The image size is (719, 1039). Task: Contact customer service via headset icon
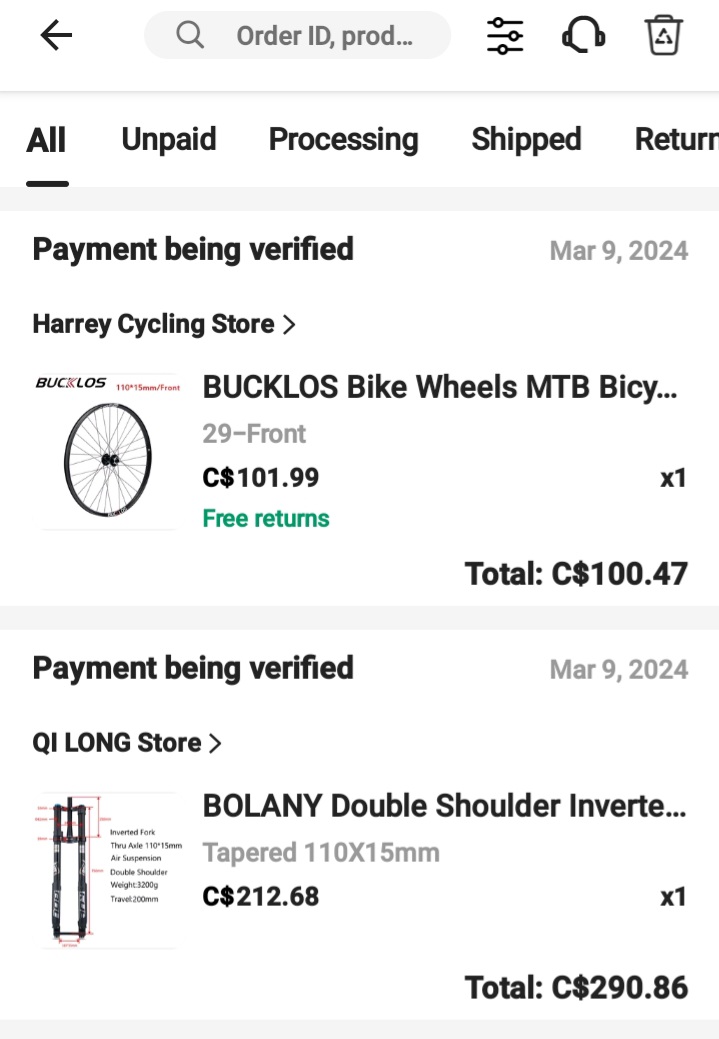tap(583, 35)
